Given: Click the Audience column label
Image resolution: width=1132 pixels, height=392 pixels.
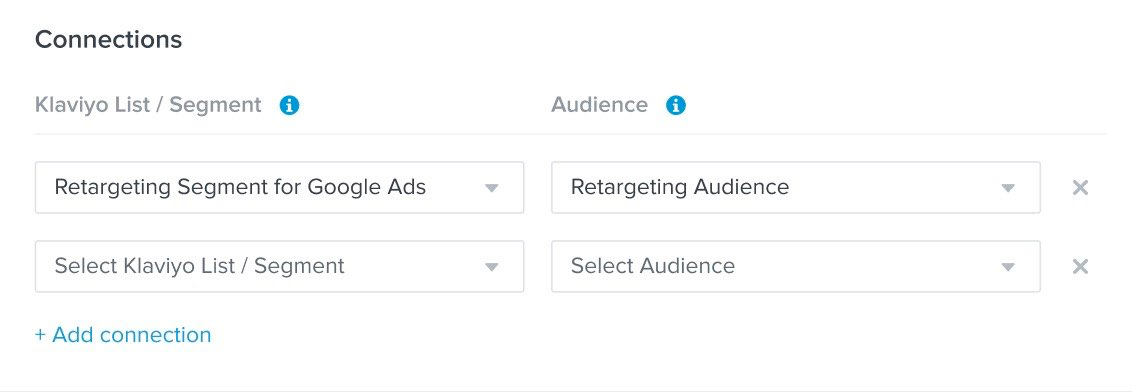Looking at the screenshot, I should (599, 105).
